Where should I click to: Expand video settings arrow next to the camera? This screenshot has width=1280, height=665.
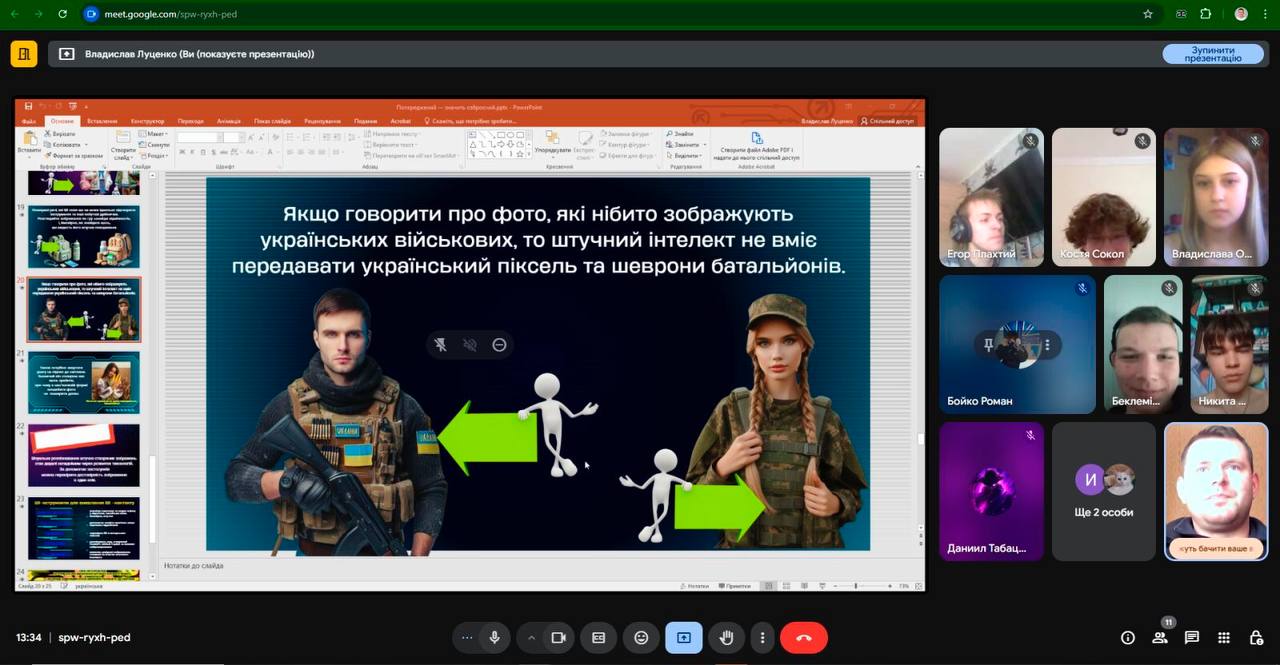point(531,637)
